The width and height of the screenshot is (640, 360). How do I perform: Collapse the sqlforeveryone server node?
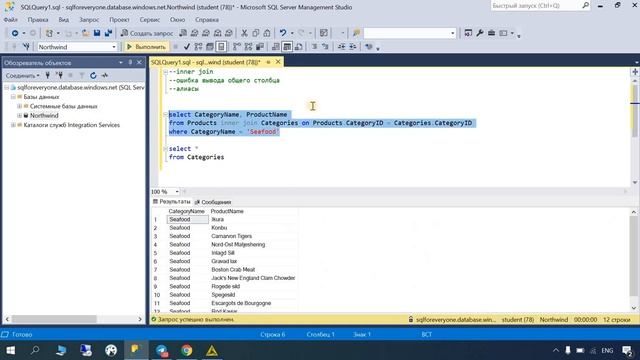[7, 87]
